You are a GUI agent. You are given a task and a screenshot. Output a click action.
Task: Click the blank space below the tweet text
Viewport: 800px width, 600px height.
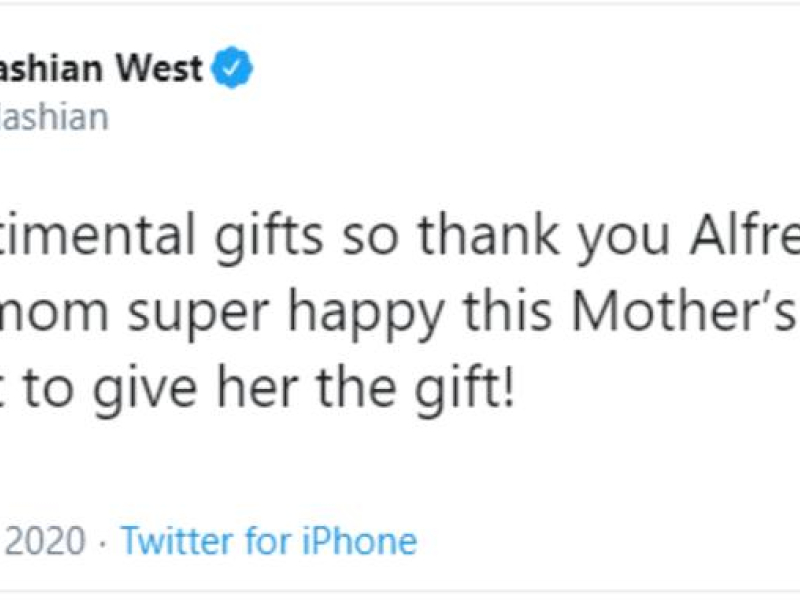point(400,465)
